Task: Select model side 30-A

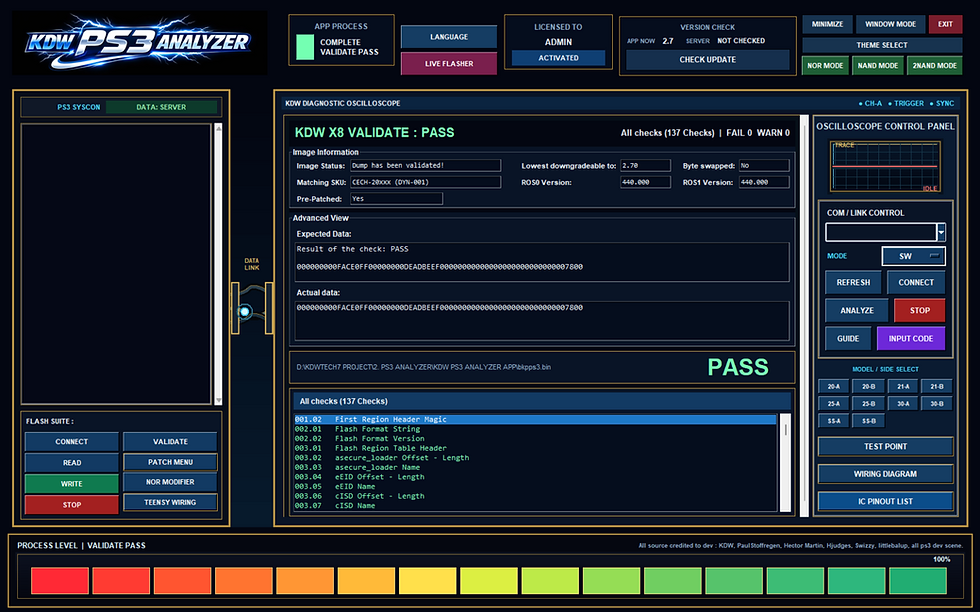Action: click(x=903, y=404)
